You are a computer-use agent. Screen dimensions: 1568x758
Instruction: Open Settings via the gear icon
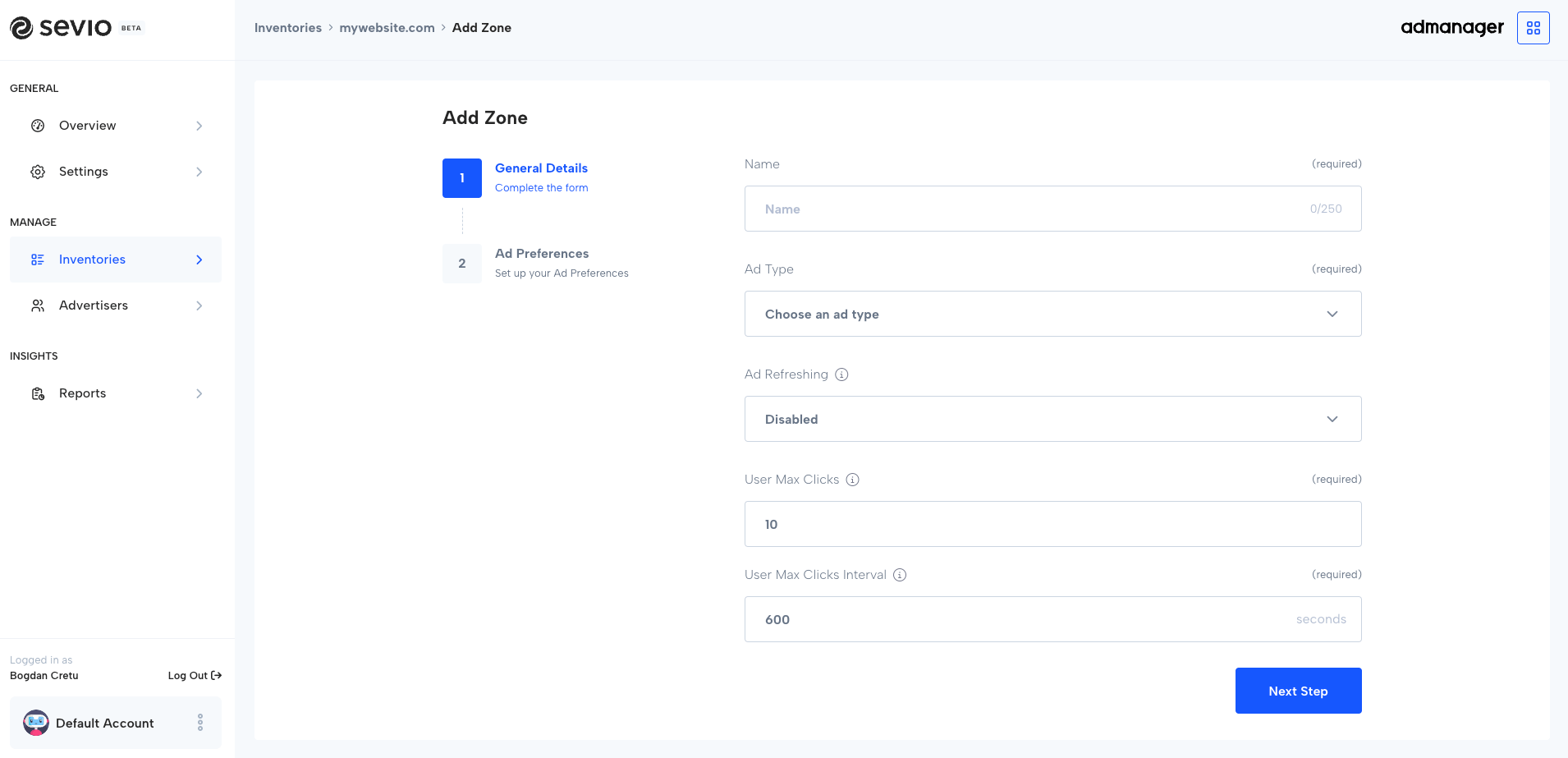[x=38, y=171]
